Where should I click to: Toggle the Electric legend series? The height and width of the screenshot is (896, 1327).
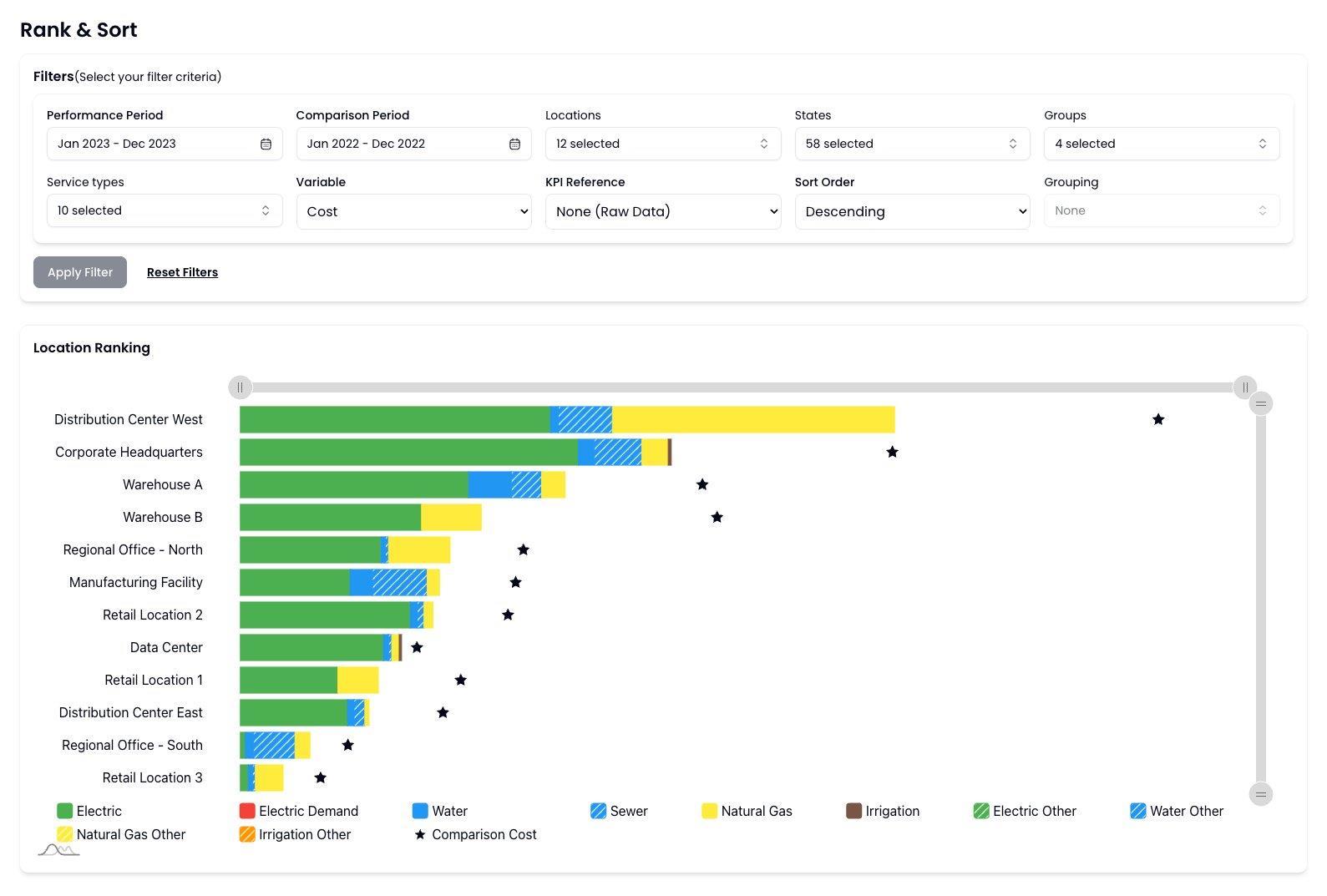[x=89, y=811]
